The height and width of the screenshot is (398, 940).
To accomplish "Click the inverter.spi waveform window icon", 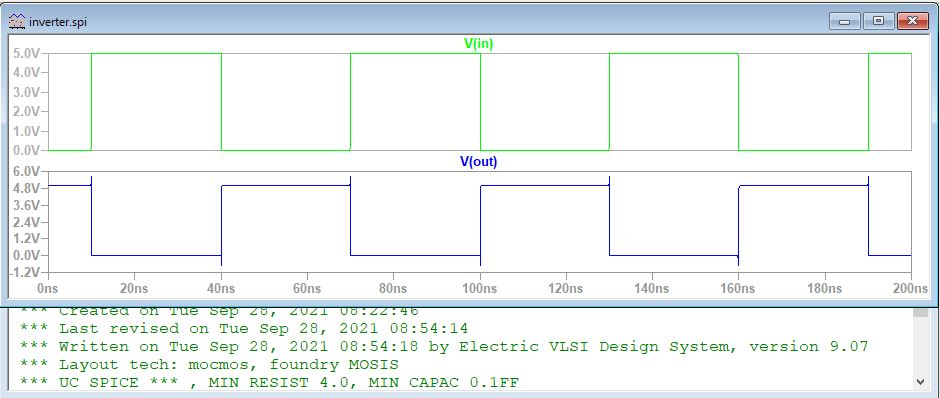I will coord(17,22).
